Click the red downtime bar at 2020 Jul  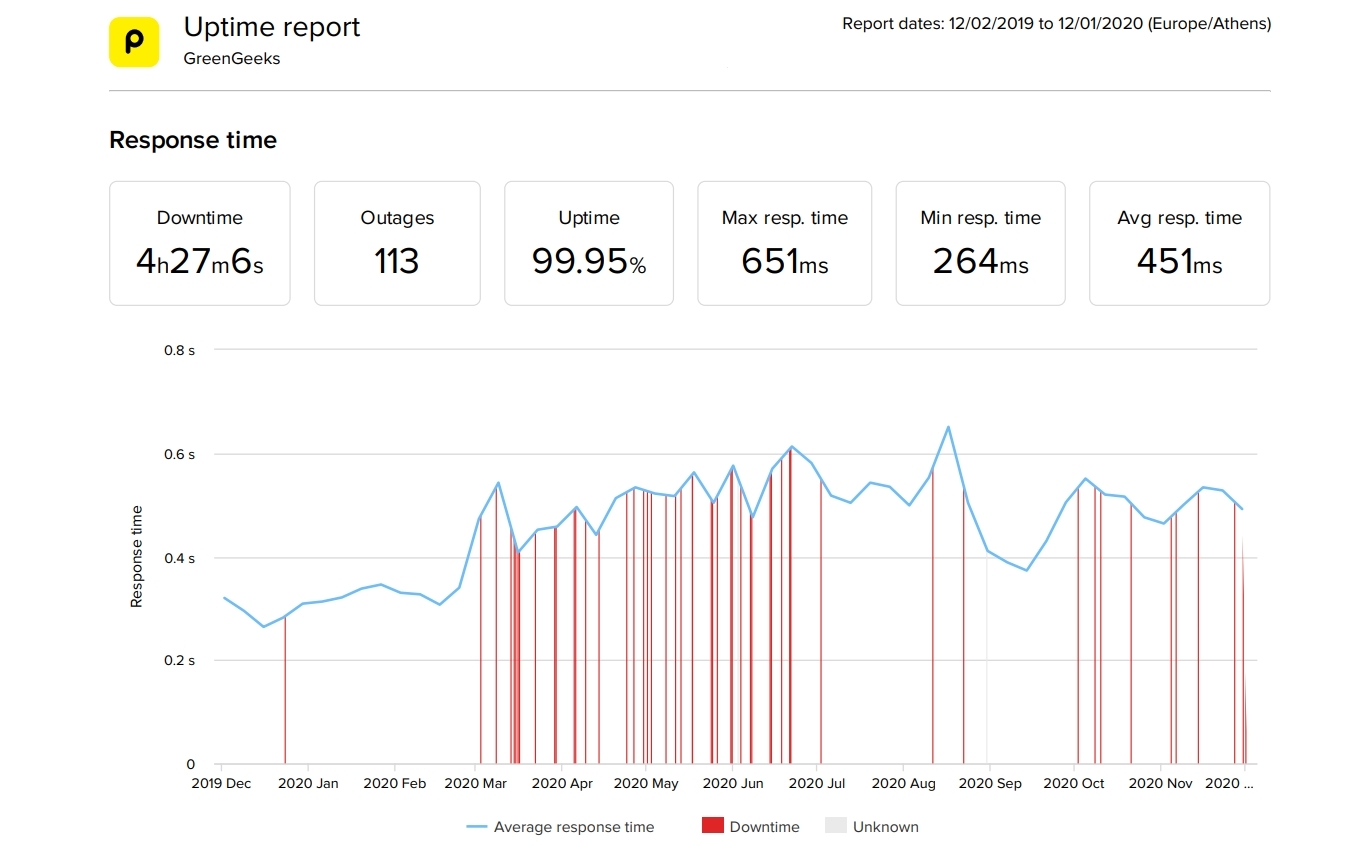tap(821, 622)
